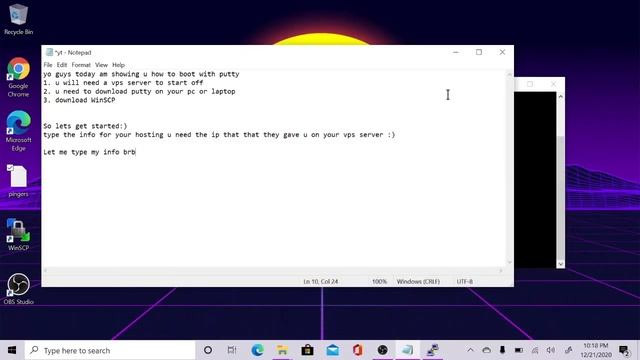
Task: Click line 'type the info for your hosting'
Action: coord(219,135)
